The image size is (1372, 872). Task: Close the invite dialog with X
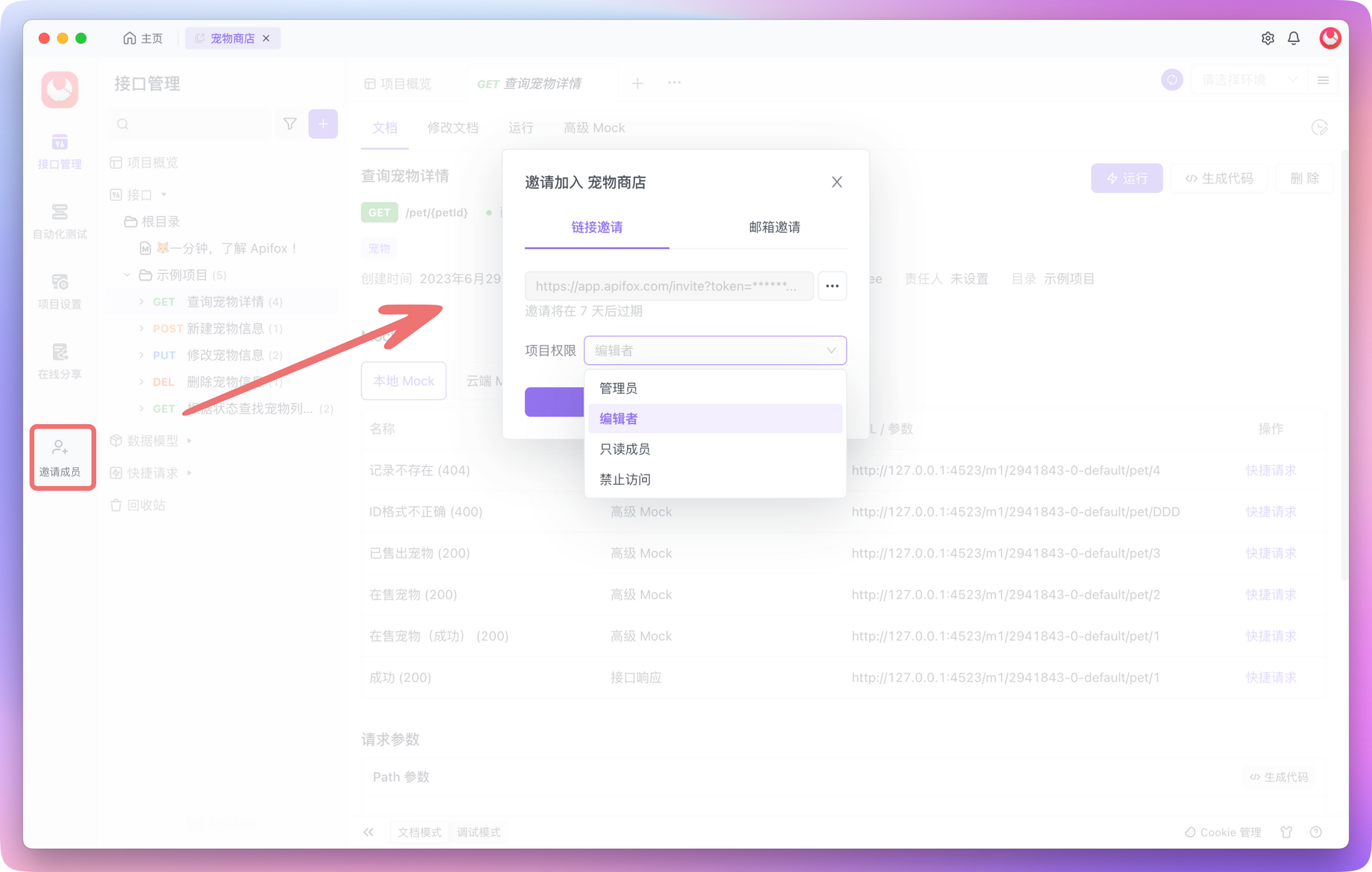pyautogui.click(x=837, y=182)
